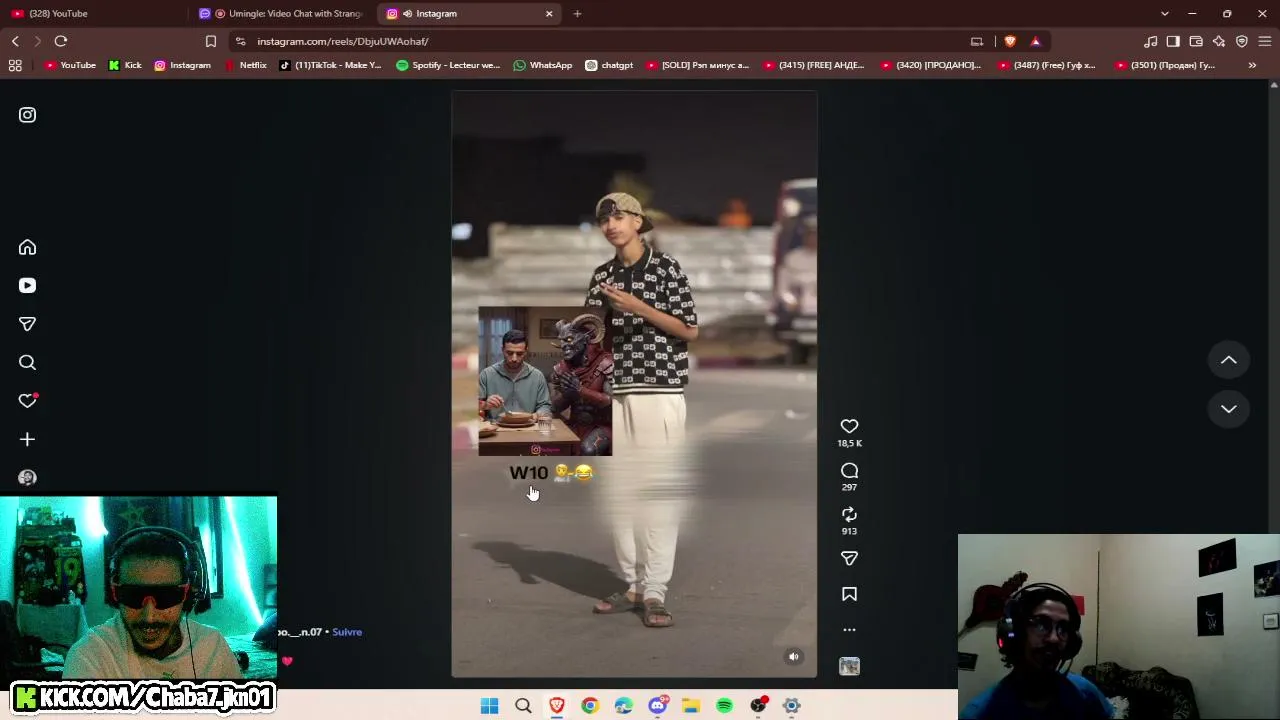Go to the previous reel with up chevron
The width and height of the screenshot is (1280, 720).
point(1228,360)
